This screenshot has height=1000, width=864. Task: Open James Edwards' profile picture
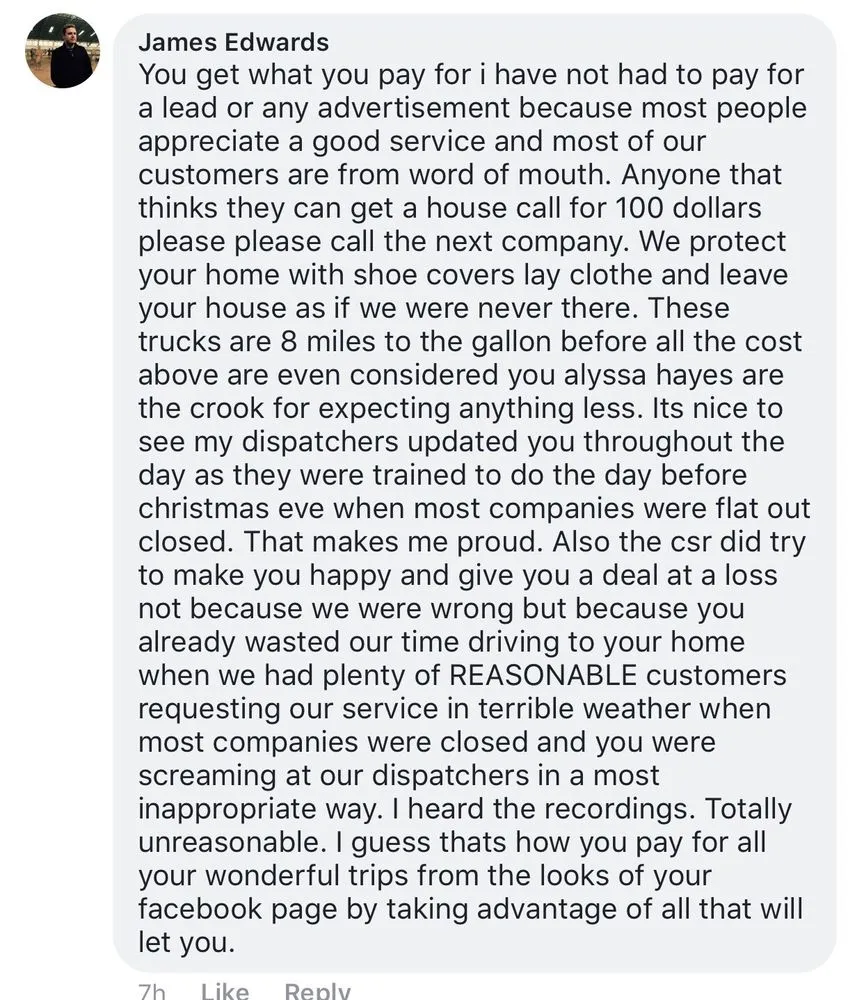pos(62,50)
